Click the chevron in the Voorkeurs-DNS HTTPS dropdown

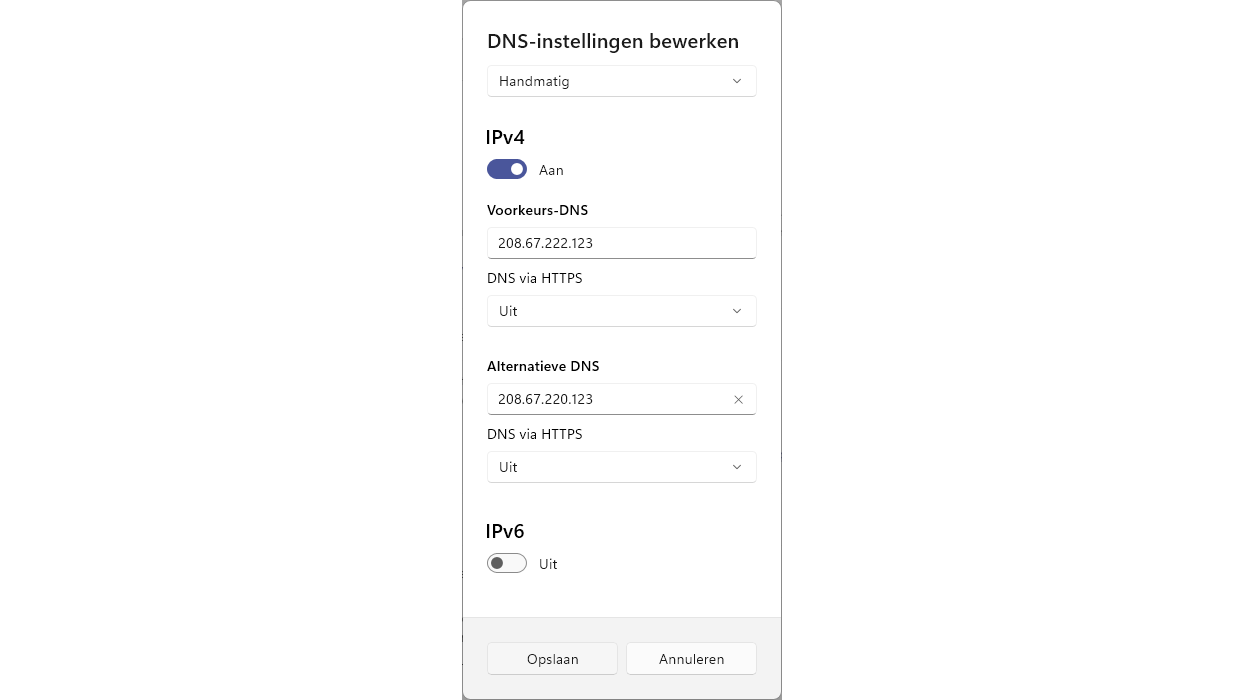click(x=737, y=311)
